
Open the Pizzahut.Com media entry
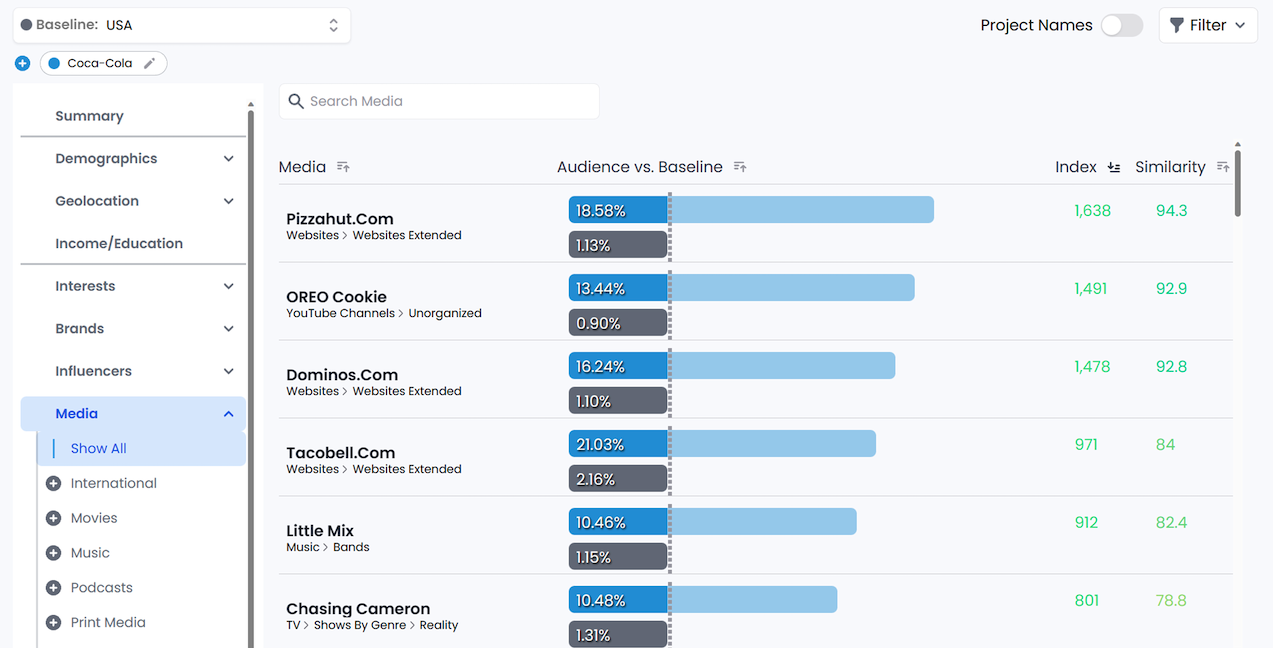340,219
